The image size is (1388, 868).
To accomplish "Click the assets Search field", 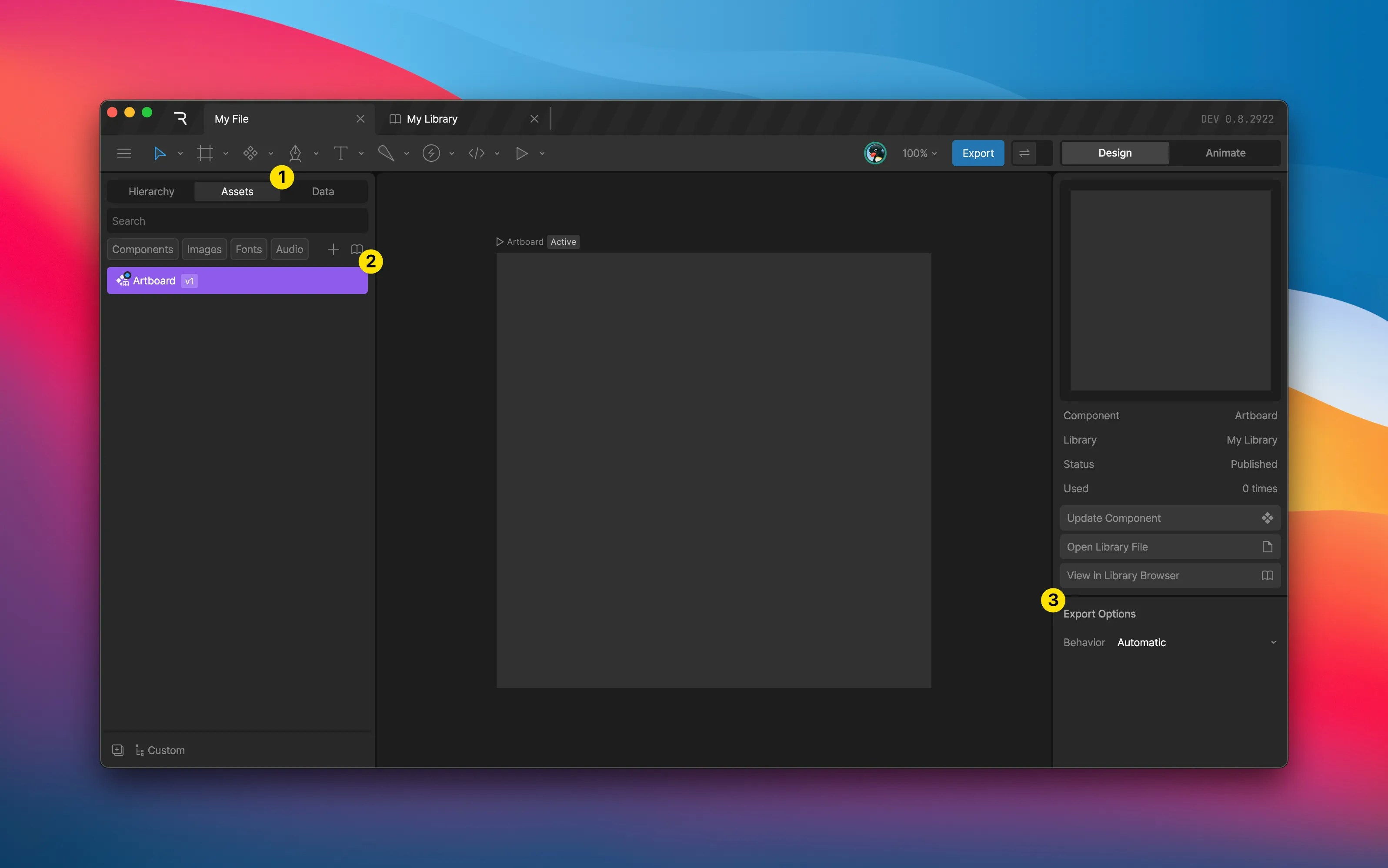I will pos(237,221).
